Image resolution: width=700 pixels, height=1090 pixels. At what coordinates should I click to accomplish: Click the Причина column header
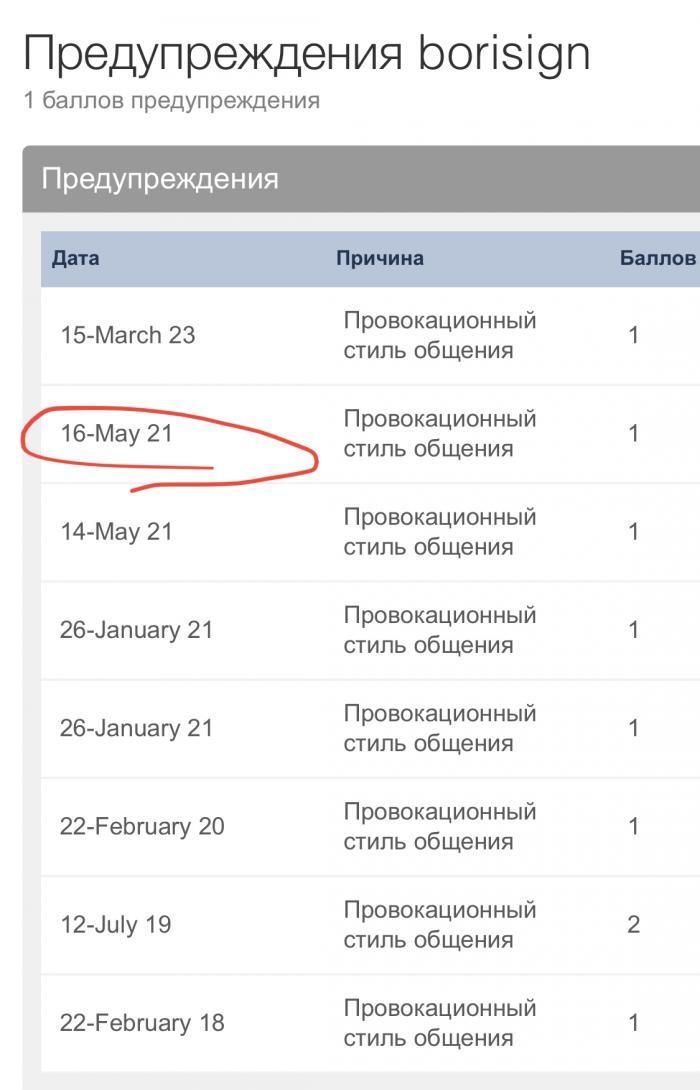380,259
